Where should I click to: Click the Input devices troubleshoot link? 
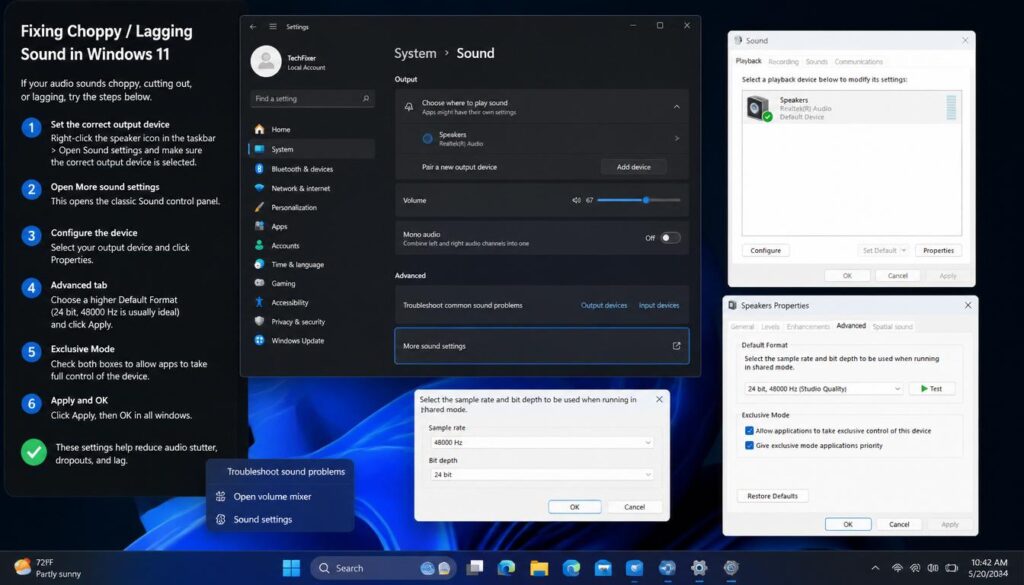(659, 306)
